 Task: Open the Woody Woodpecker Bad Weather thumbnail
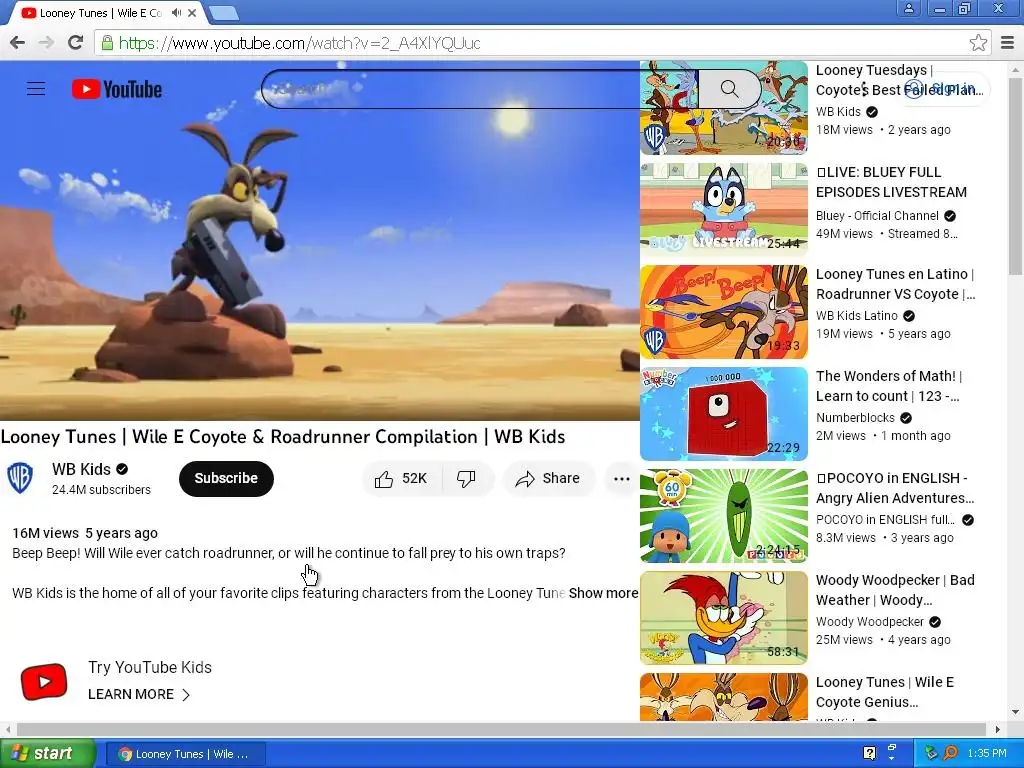tap(724, 618)
